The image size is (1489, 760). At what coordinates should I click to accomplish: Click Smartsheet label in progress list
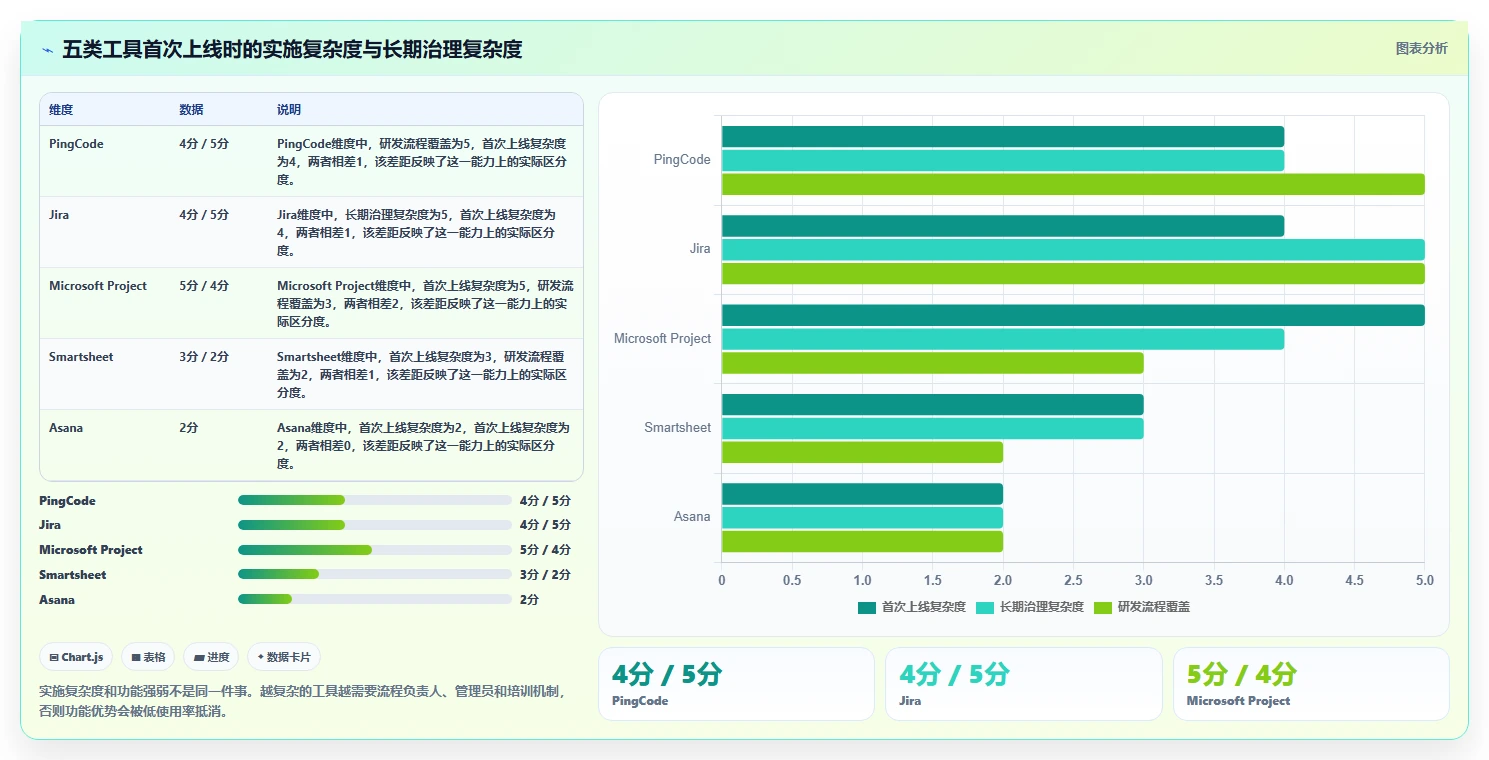[x=73, y=575]
